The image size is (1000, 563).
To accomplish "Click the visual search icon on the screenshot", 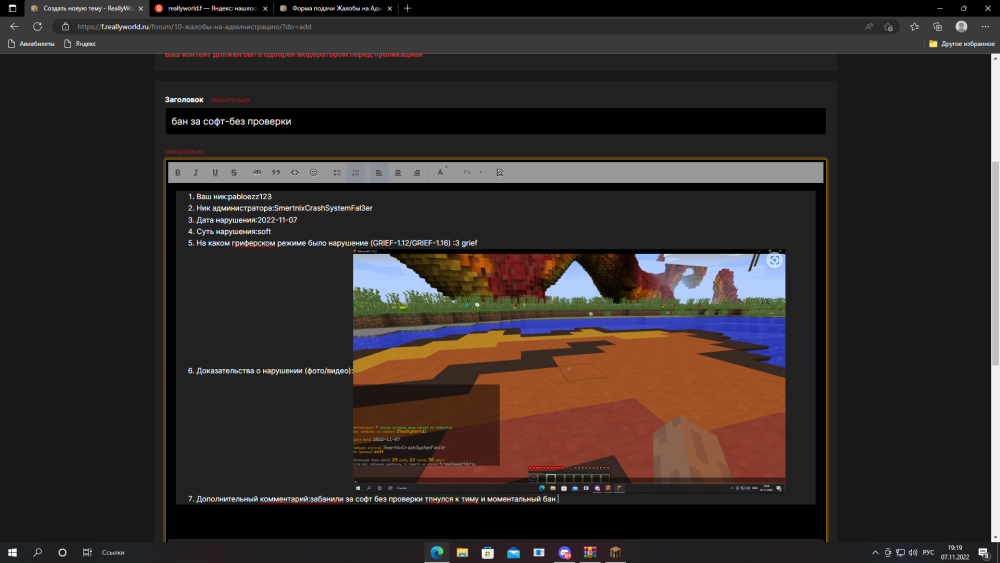I will 774,260.
